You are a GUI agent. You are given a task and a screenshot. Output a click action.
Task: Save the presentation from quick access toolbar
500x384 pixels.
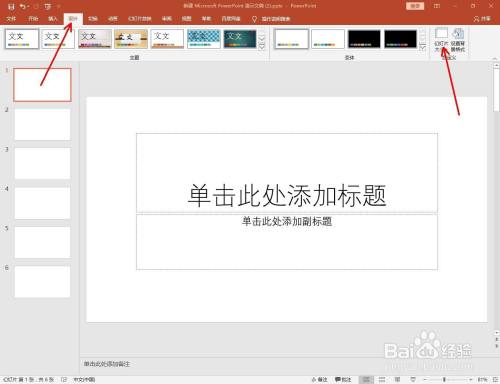(x=11, y=6)
